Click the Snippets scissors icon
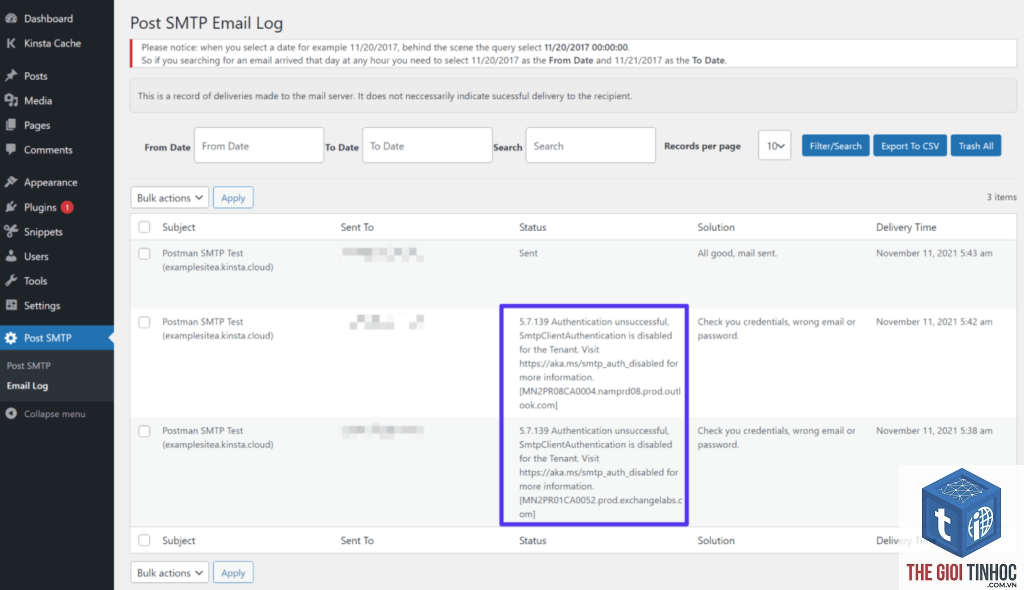Viewport: 1024px width, 590px height. pos(11,231)
